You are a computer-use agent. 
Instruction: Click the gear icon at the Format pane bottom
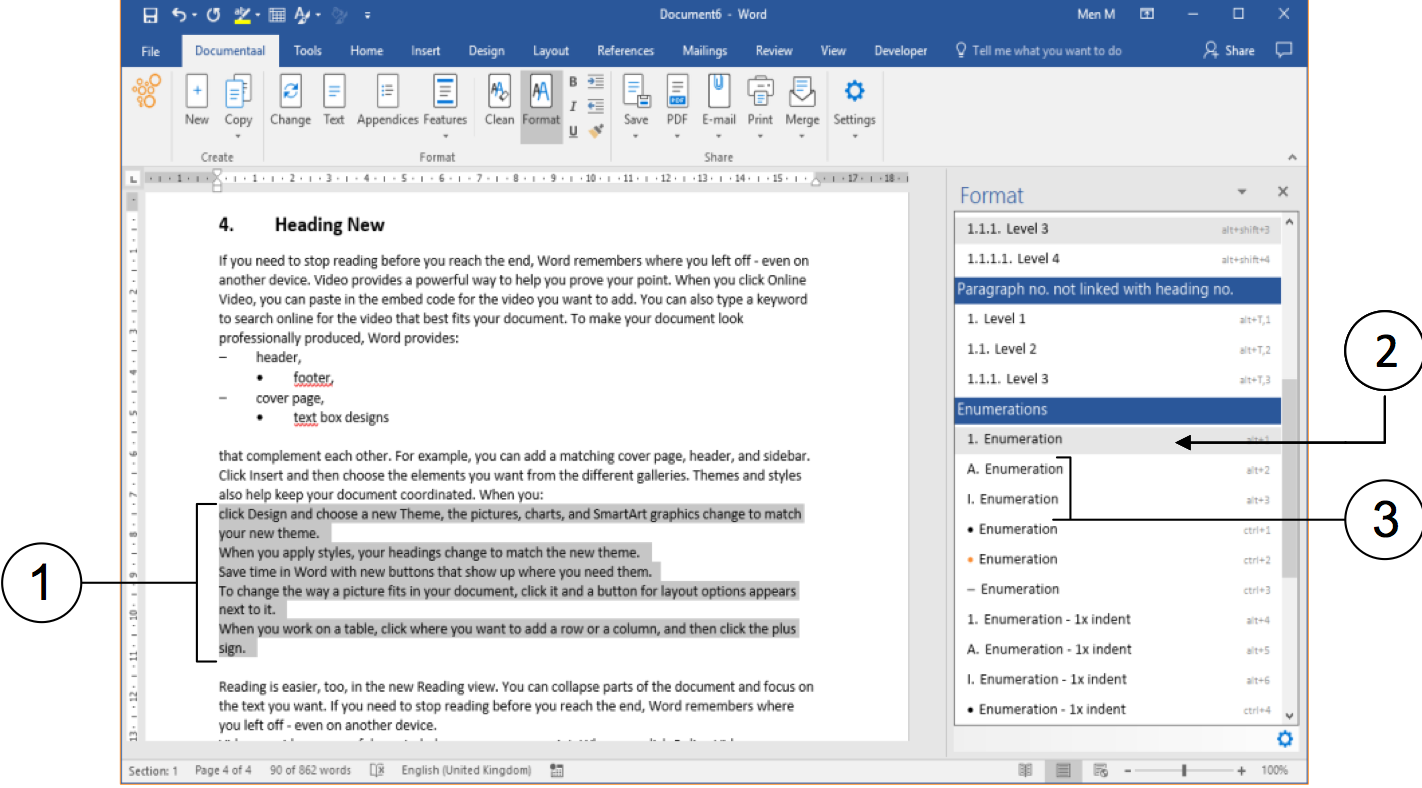click(x=1285, y=739)
